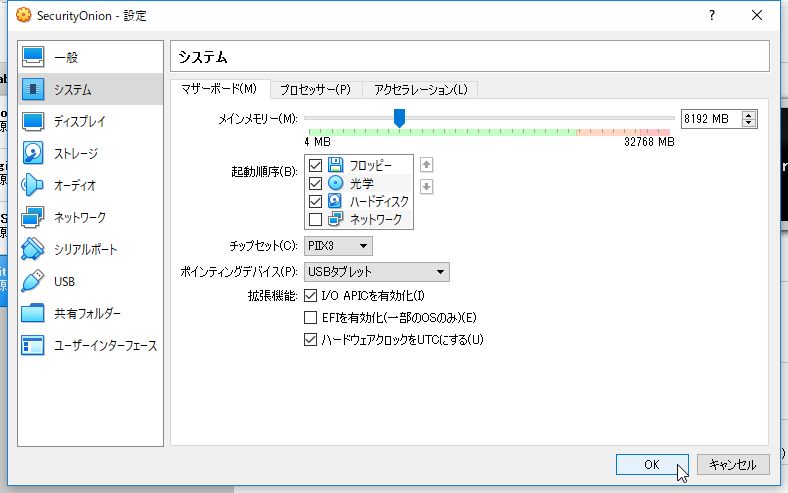Screen dimensions: 788x493
Task: Open help with the question mark button
Action: pos(712,15)
